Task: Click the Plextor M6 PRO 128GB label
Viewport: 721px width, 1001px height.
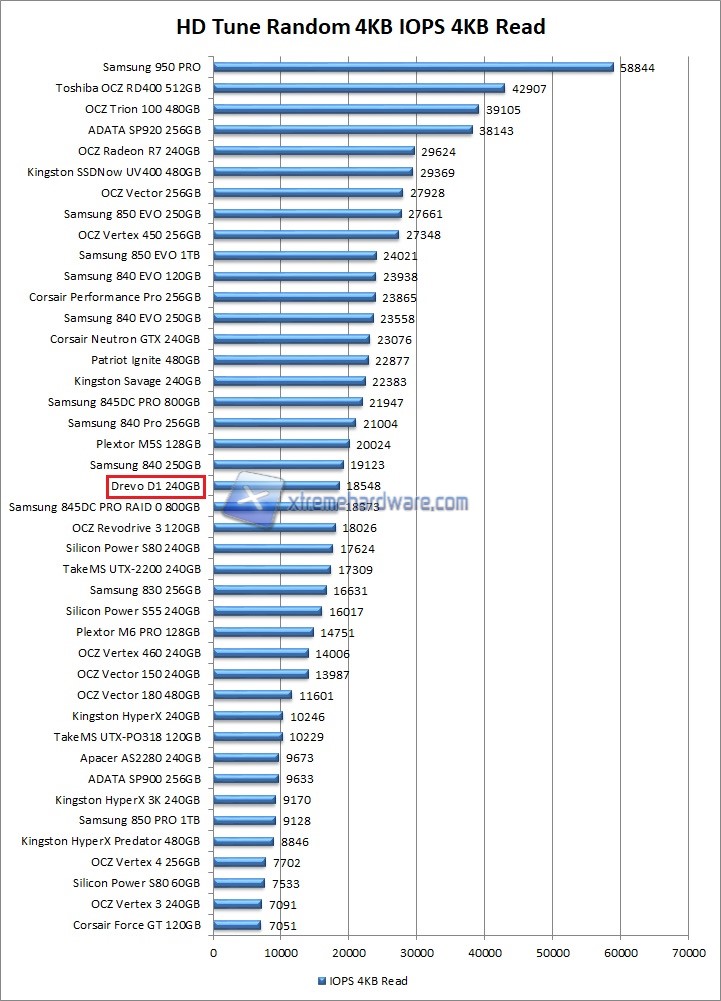Action: click(x=139, y=633)
